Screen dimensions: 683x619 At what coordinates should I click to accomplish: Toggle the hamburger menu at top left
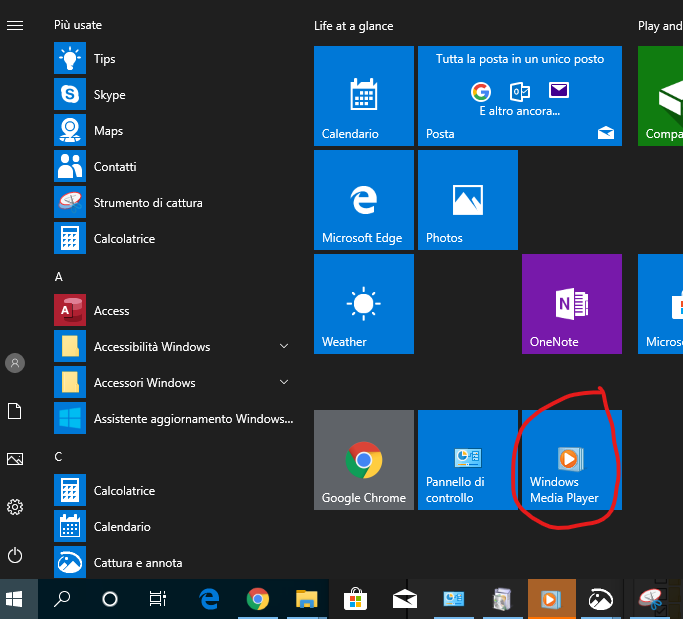pos(15,25)
